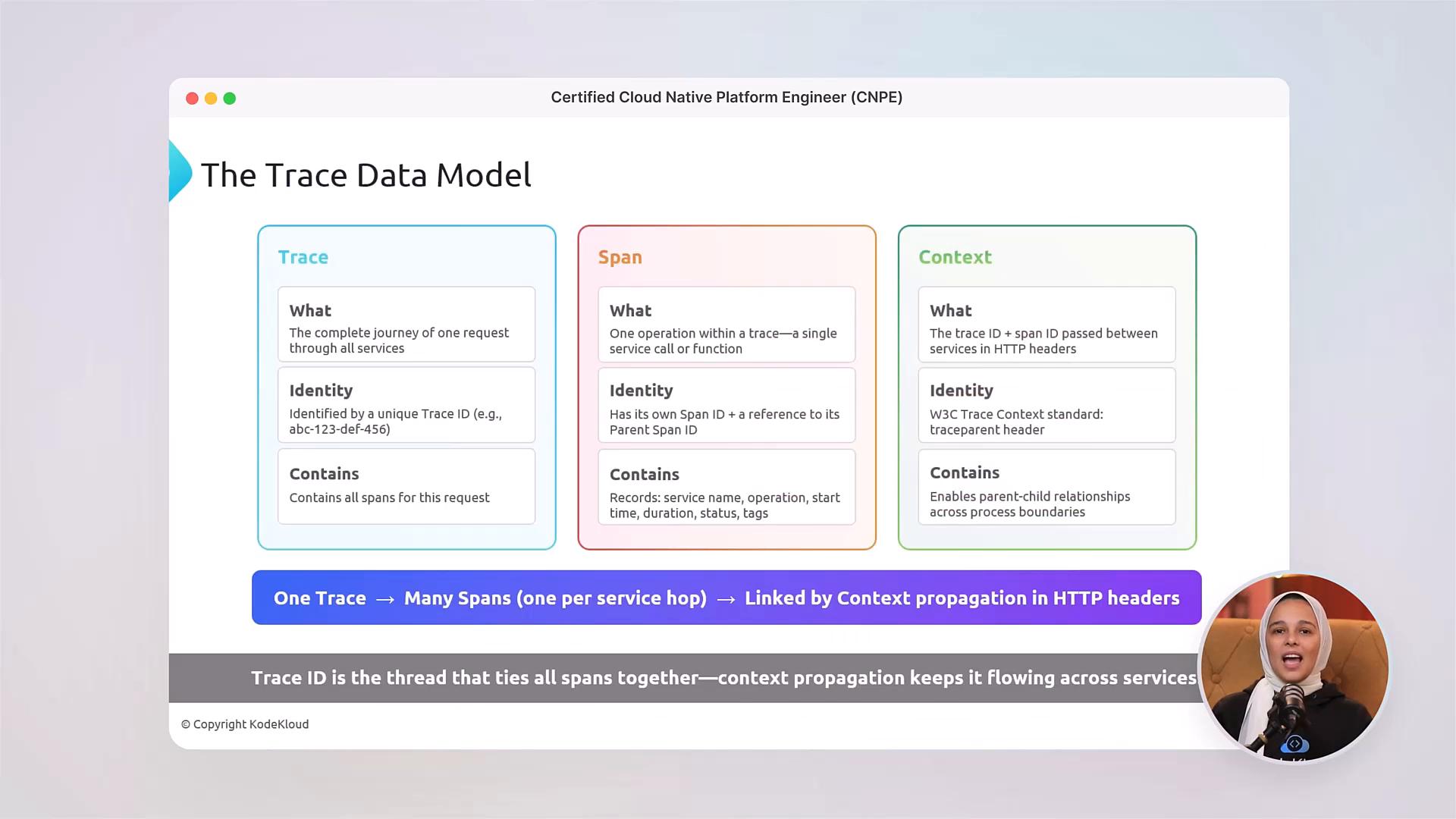Click 'Records: service name, operation, start' text
Image resolution: width=1456 pixels, height=819 pixels.
724,498
